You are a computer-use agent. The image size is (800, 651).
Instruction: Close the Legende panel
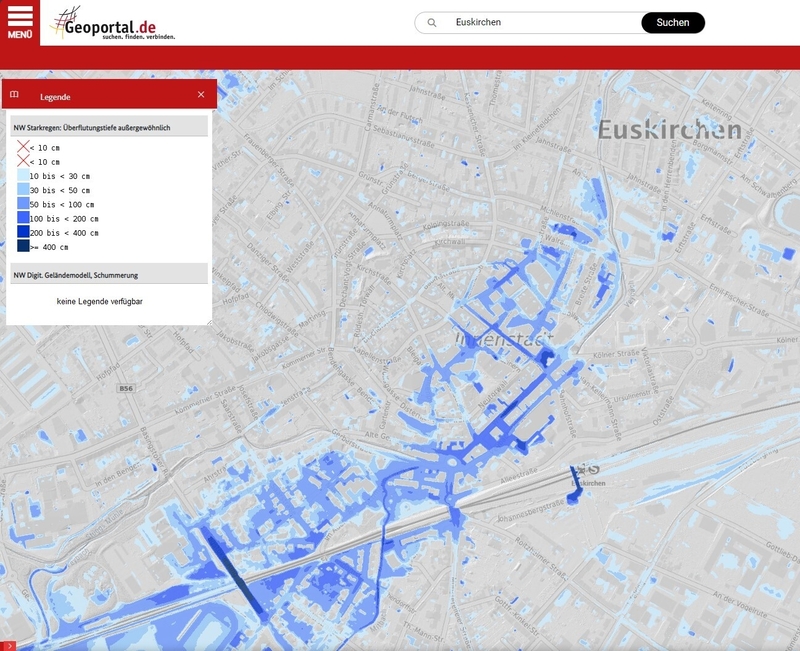pyautogui.click(x=201, y=95)
